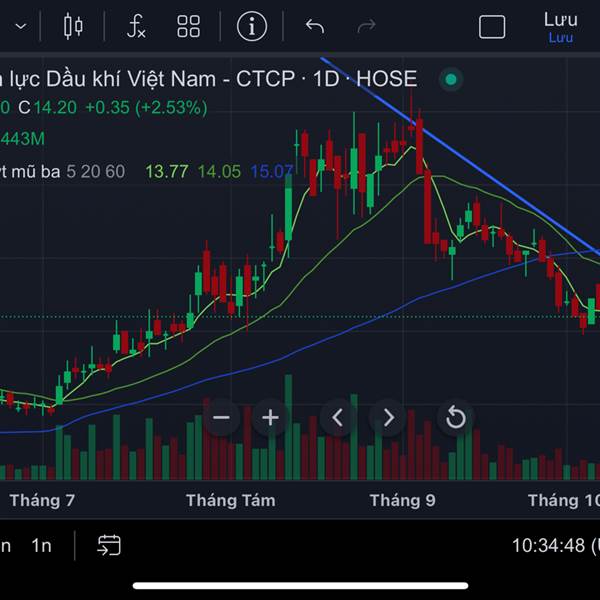The height and width of the screenshot is (600, 600).
Task: Click the 443M volume value
Action: (x=22, y=139)
